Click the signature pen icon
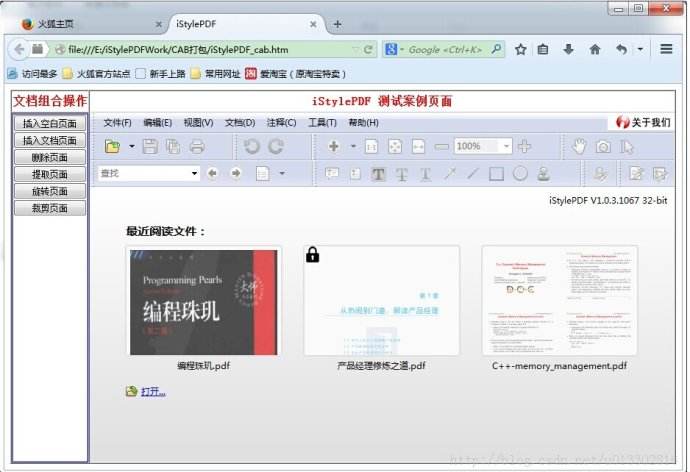This screenshot has height=472, width=690. [600, 174]
